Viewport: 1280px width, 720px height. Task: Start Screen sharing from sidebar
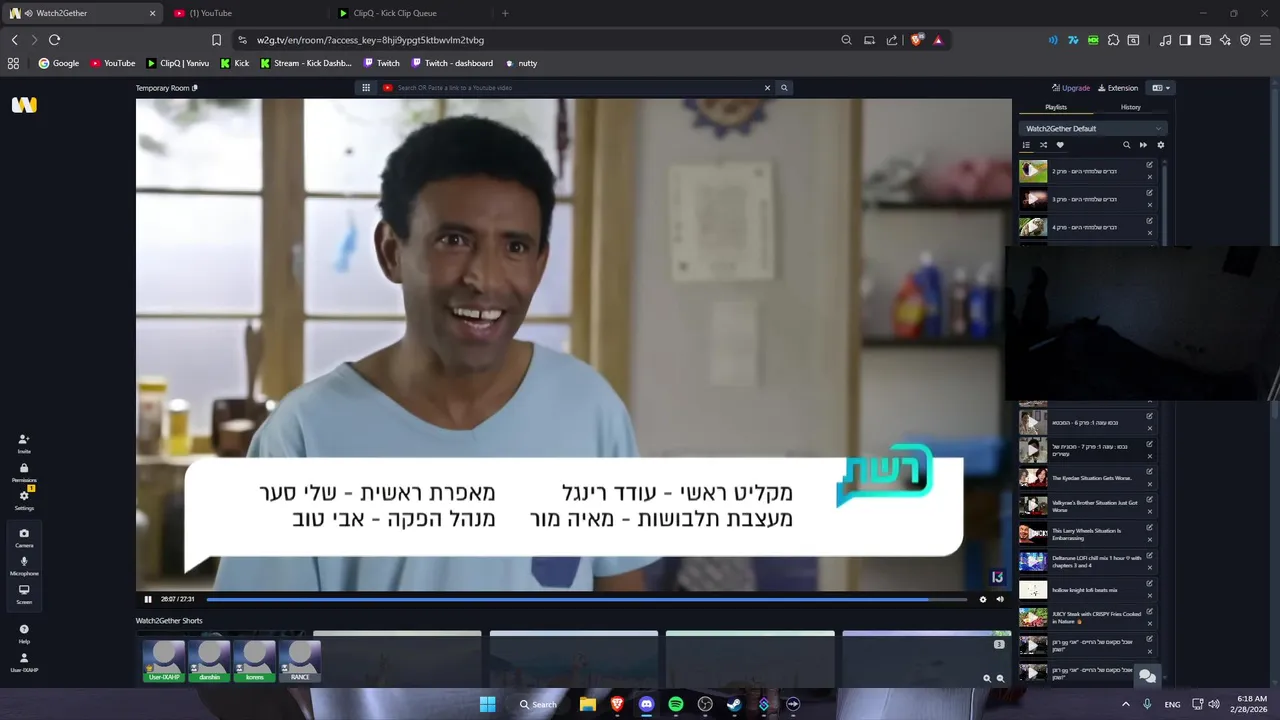click(x=24, y=593)
